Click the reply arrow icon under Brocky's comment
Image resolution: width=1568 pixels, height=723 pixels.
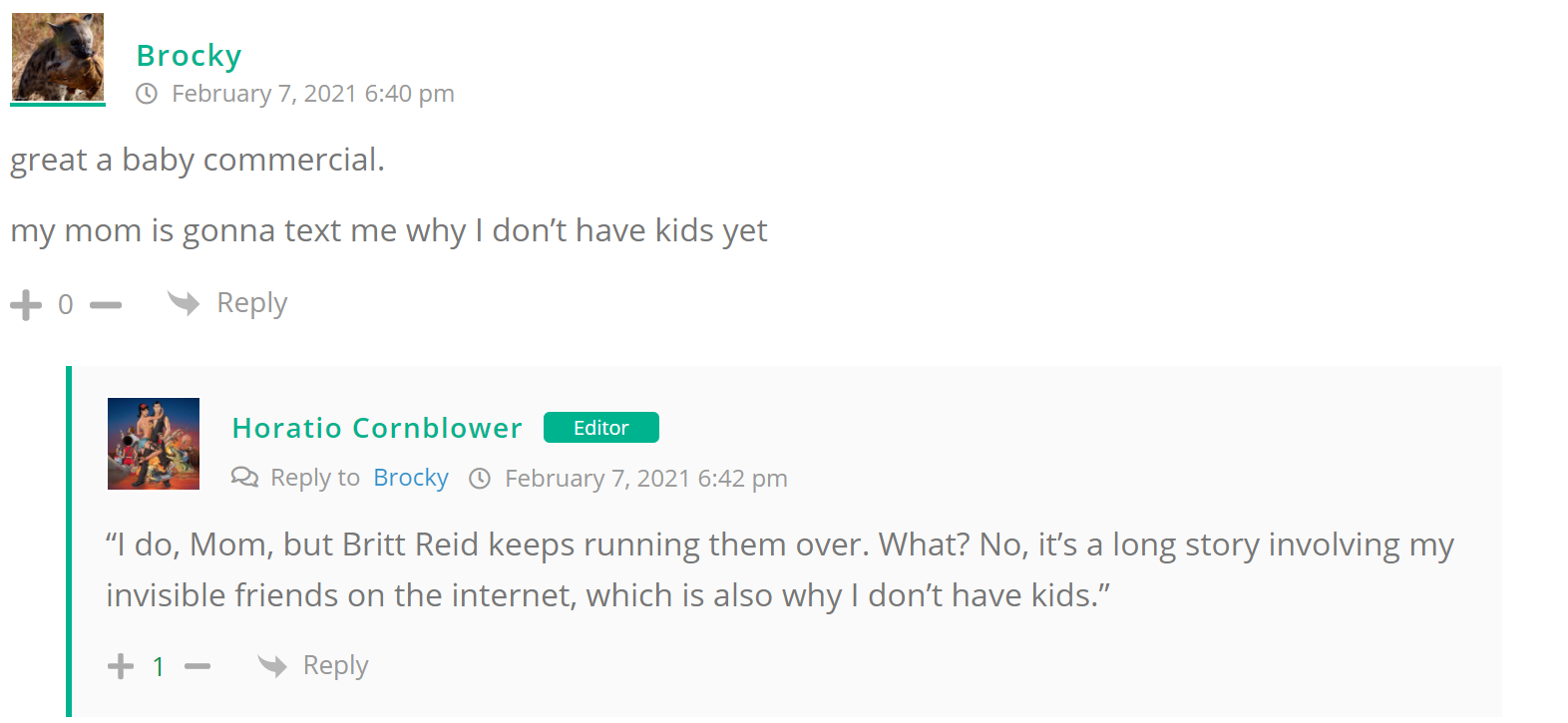(x=184, y=302)
